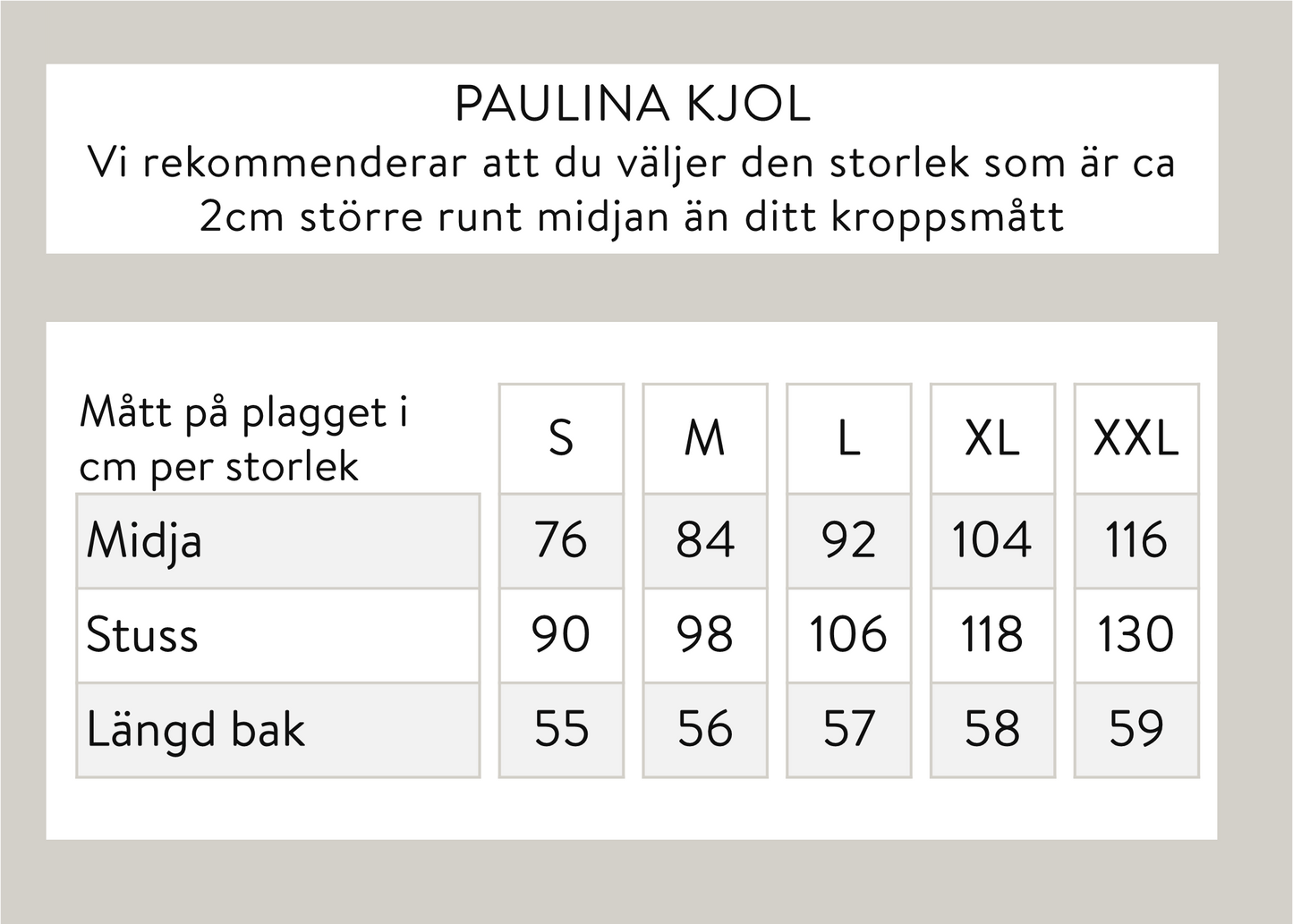Click the size recommendation text under the title

[632, 190]
